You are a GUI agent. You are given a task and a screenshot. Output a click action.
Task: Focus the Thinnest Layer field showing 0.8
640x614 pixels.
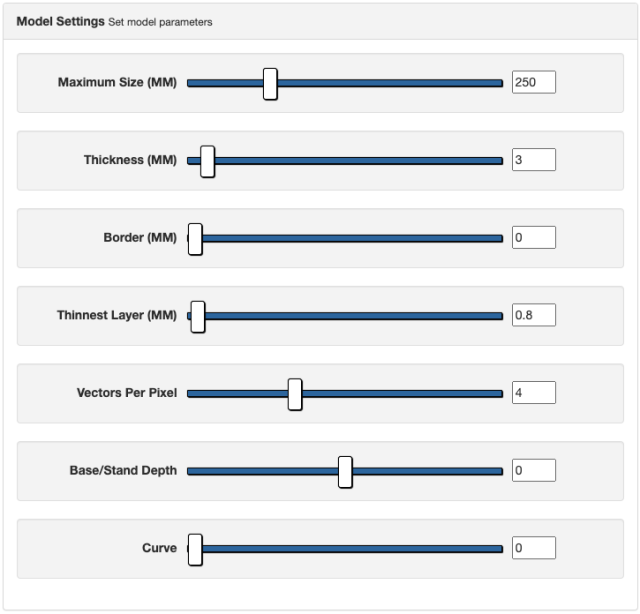pyautogui.click(x=533, y=316)
